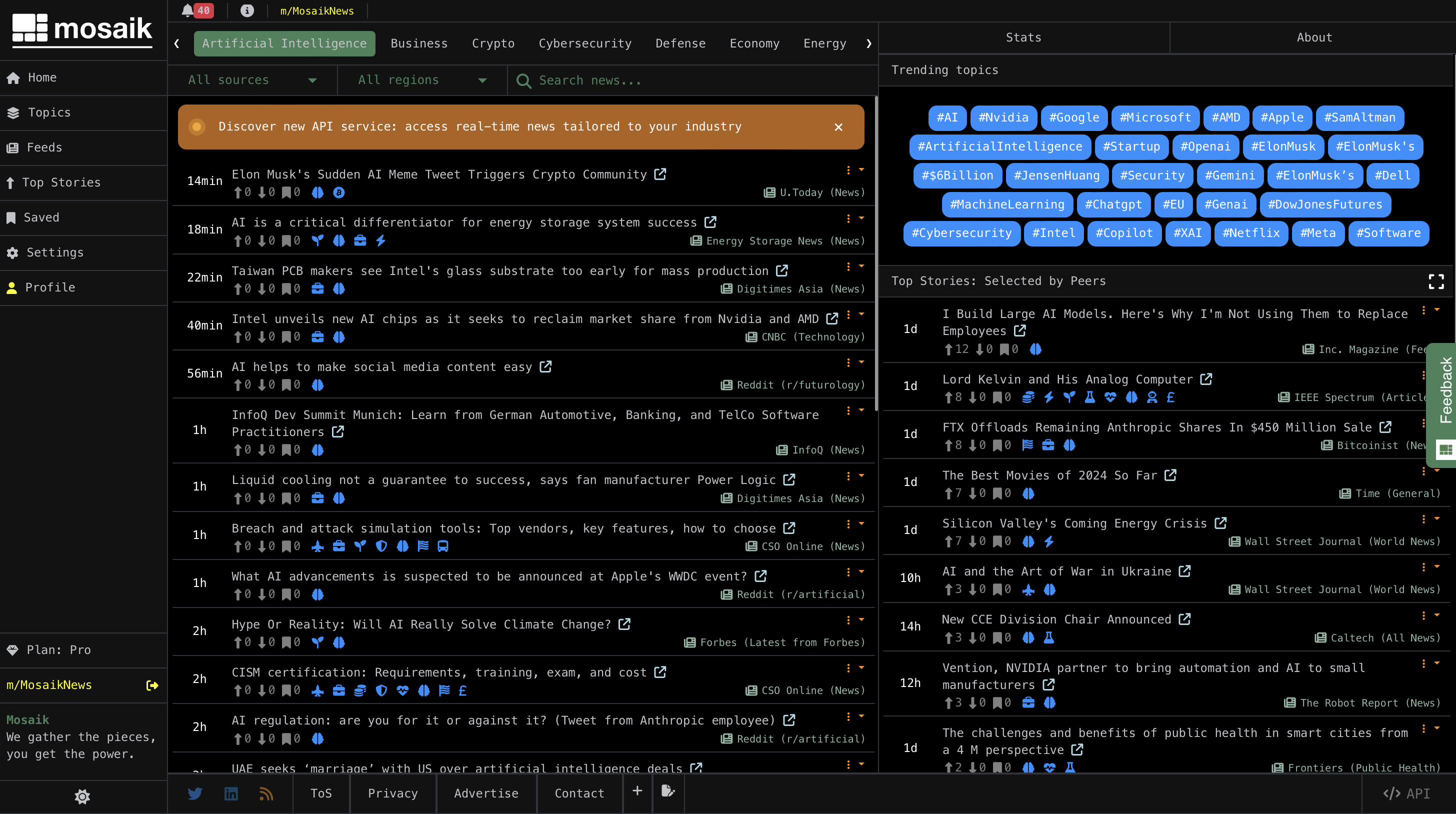This screenshot has width=1456, height=814.
Task: Click the logout icon beside m/MosaikNews
Action: (x=152, y=685)
